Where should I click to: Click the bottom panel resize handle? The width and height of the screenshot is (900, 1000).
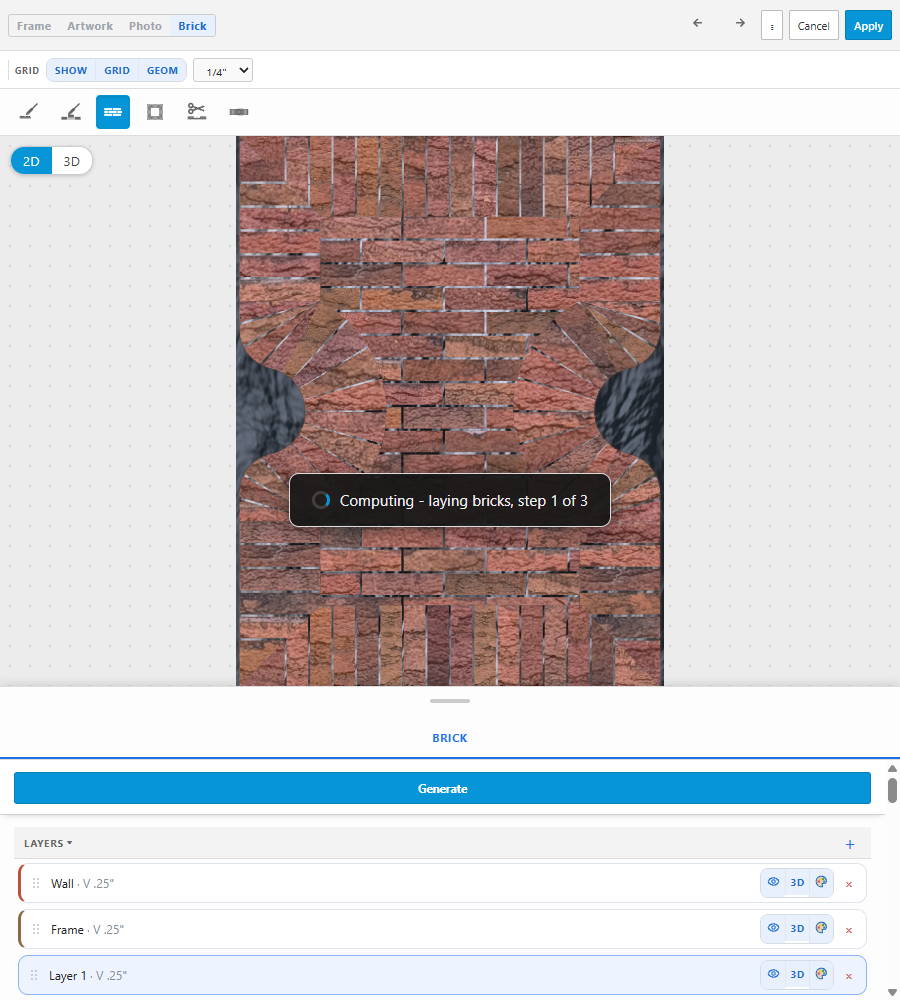(x=450, y=701)
